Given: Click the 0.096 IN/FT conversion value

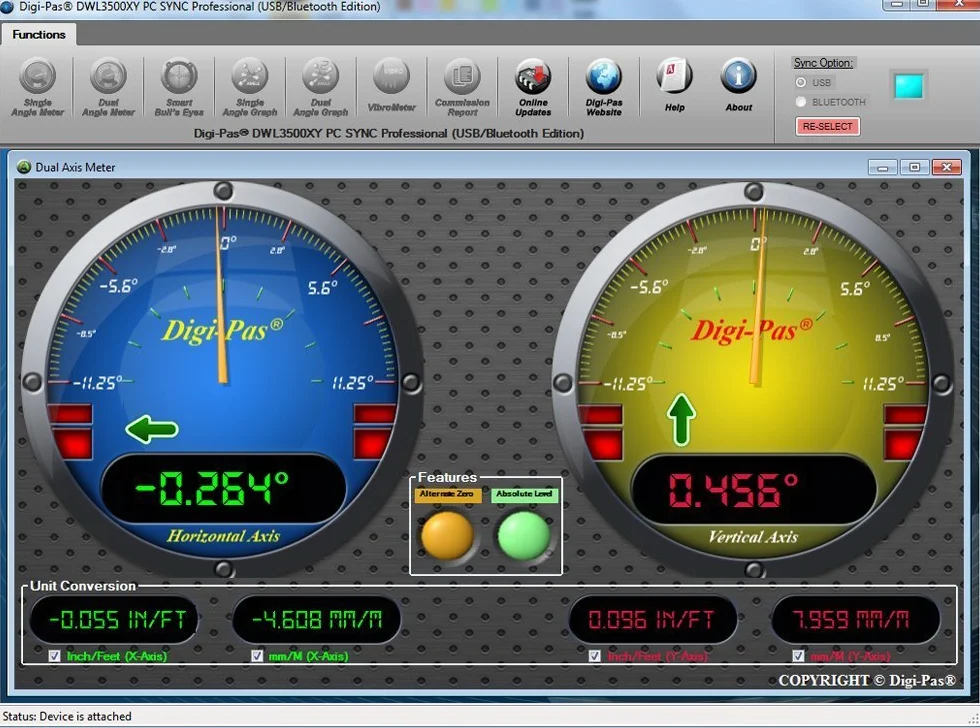Looking at the screenshot, I should [x=652, y=619].
